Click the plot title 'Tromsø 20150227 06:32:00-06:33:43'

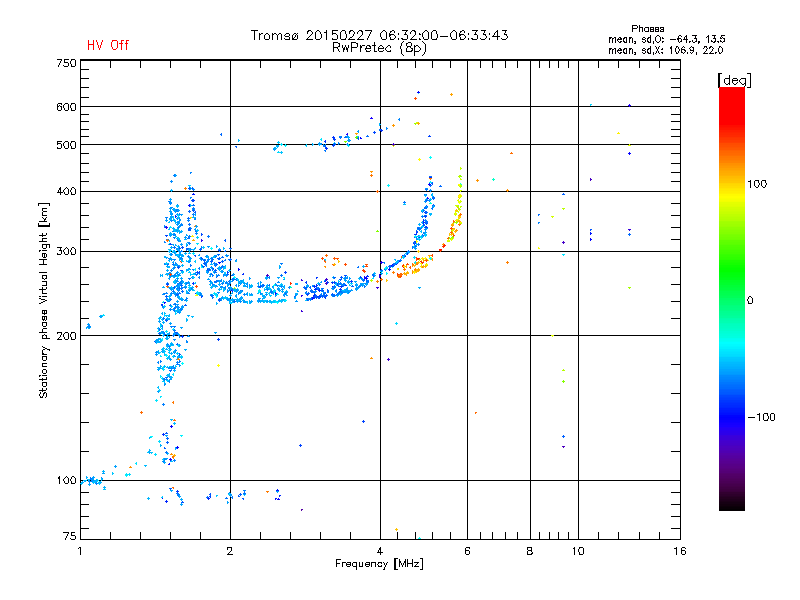379,35
